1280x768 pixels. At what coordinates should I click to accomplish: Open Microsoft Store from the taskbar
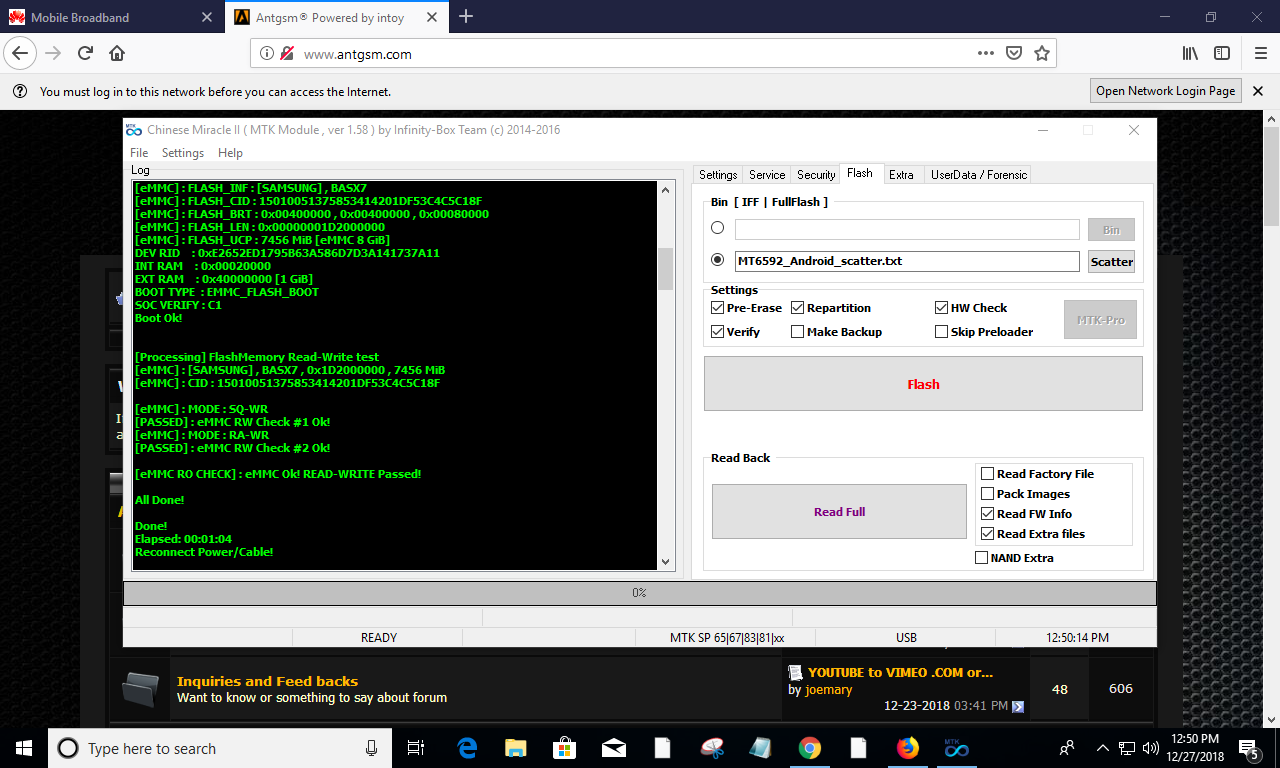click(x=565, y=748)
